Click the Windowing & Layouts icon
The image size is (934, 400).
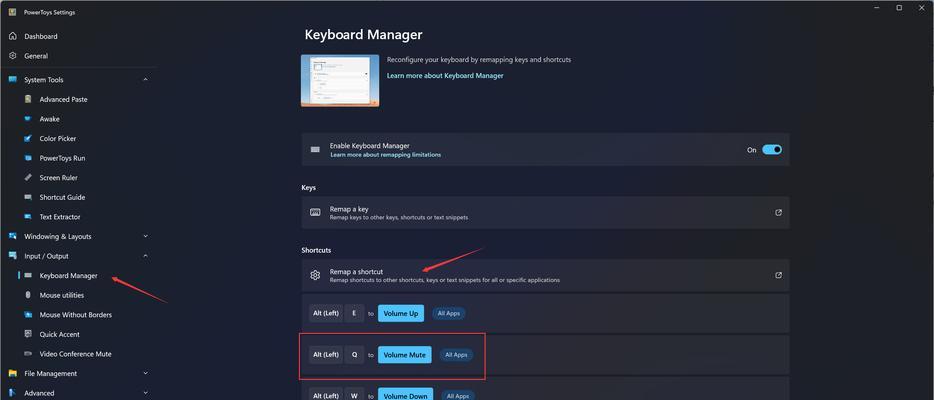coord(13,236)
